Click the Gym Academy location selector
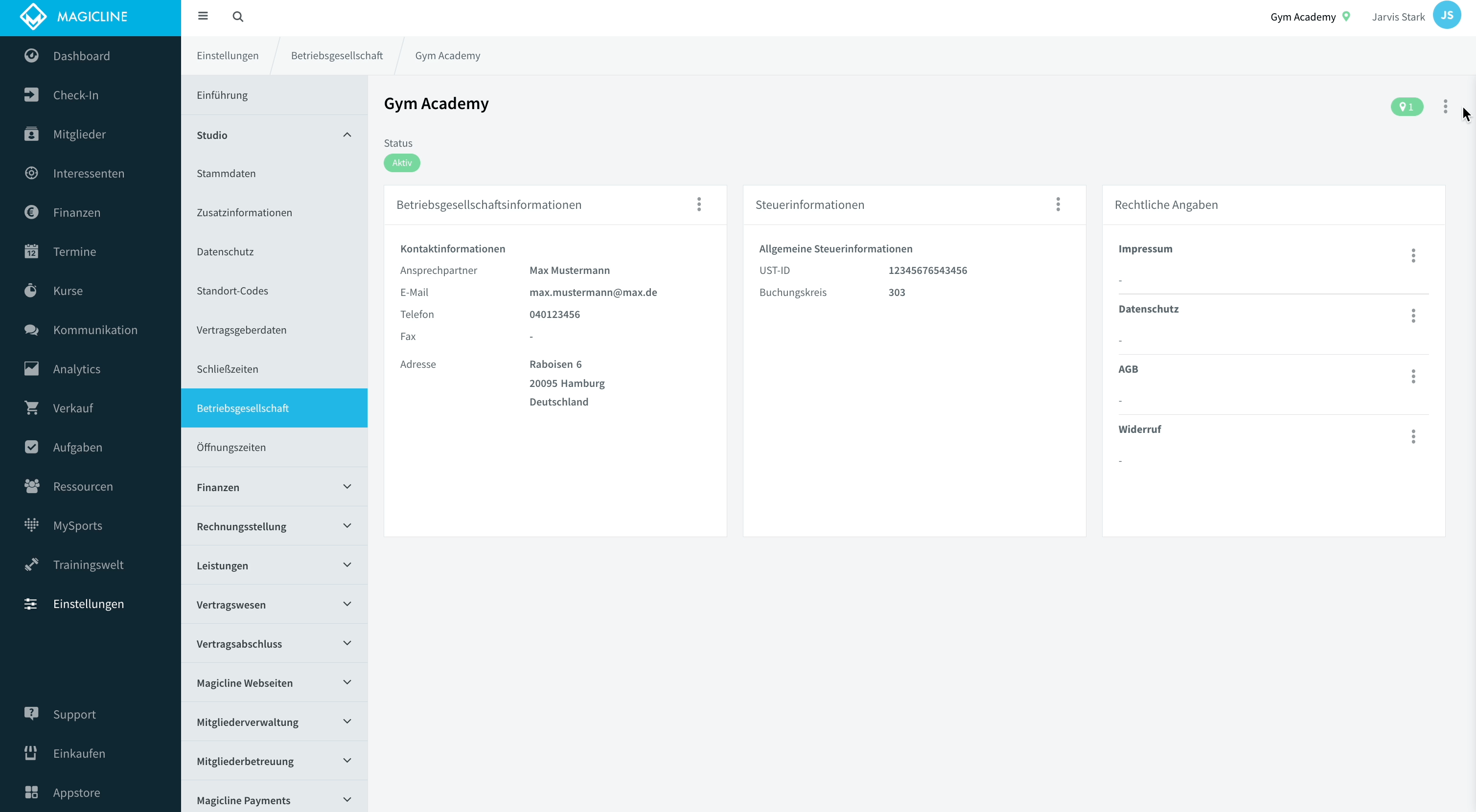This screenshot has height=812, width=1476. [1310, 17]
